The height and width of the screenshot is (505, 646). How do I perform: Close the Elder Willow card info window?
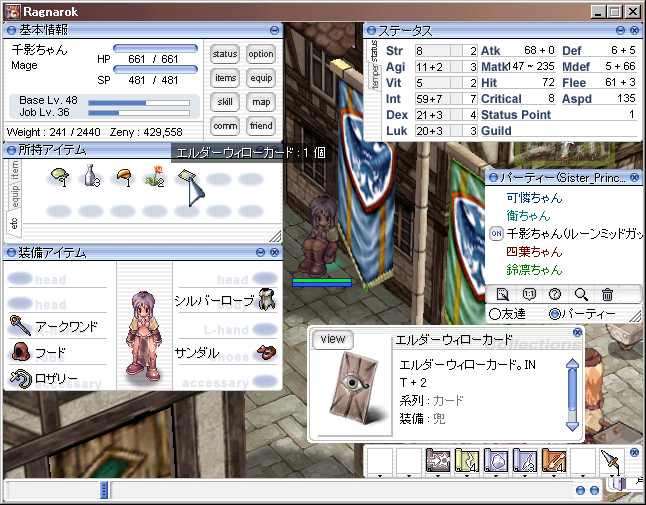578,332
